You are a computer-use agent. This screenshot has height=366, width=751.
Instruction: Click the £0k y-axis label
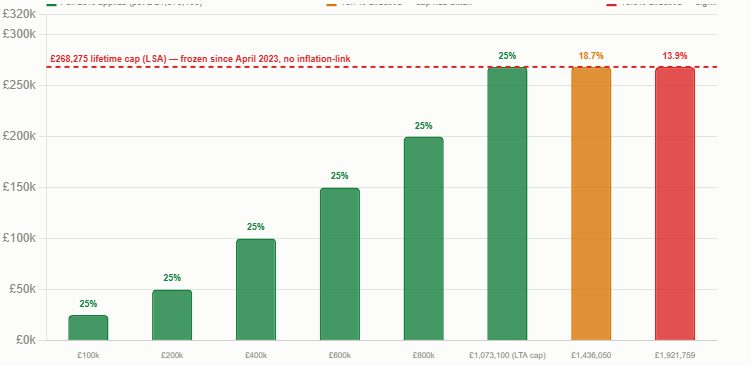[x=26, y=340]
